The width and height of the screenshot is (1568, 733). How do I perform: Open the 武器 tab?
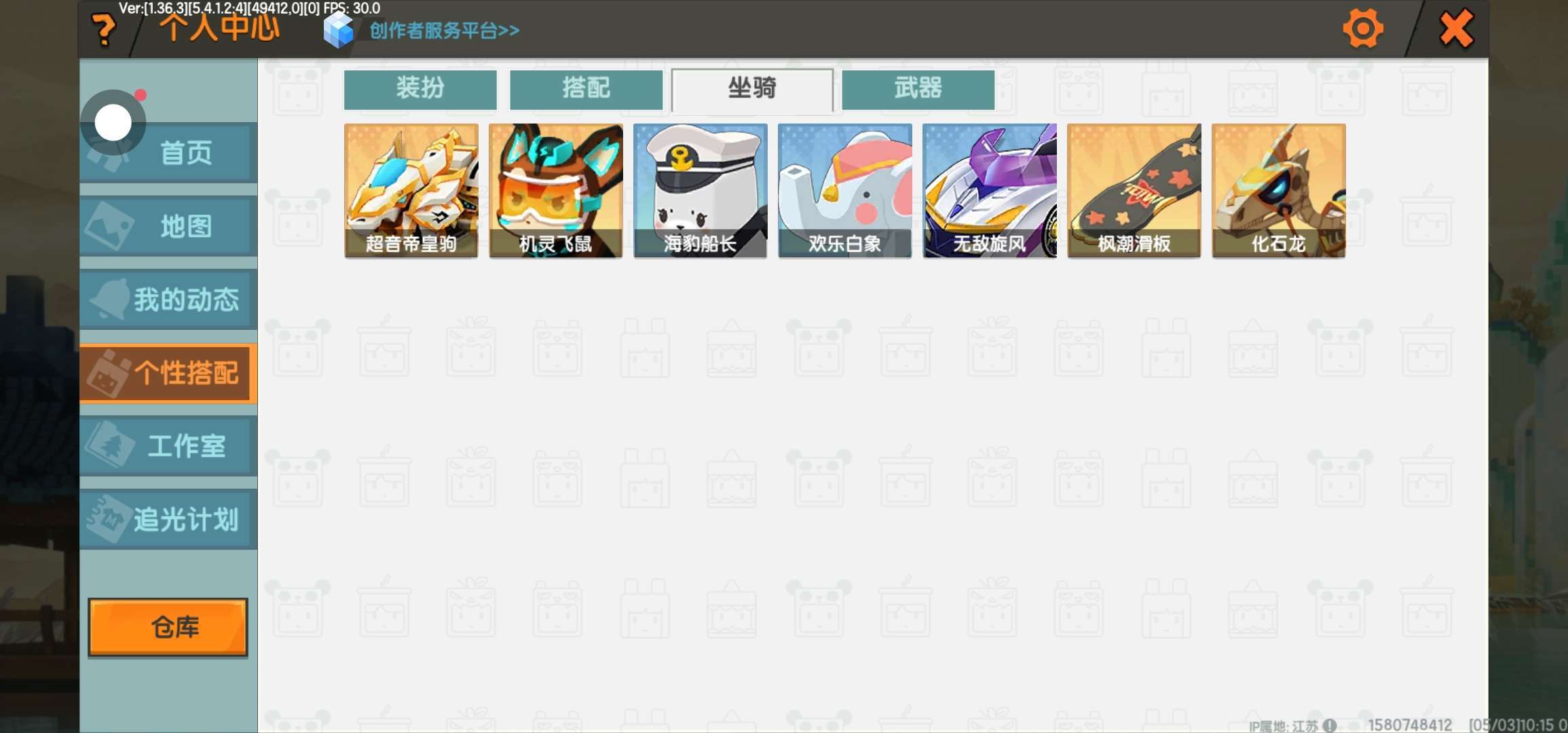pos(918,89)
